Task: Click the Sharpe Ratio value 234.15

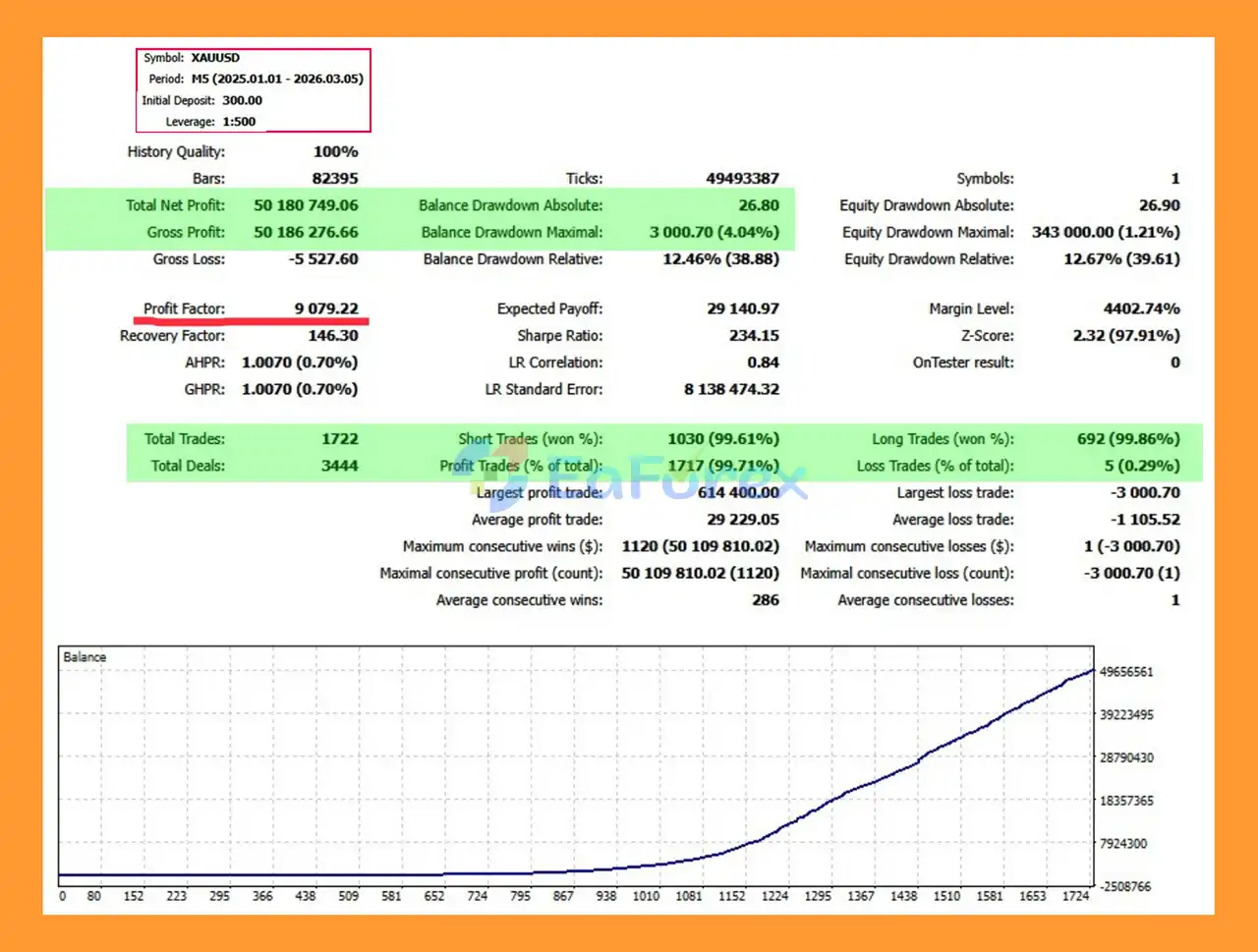Action: coord(754,336)
